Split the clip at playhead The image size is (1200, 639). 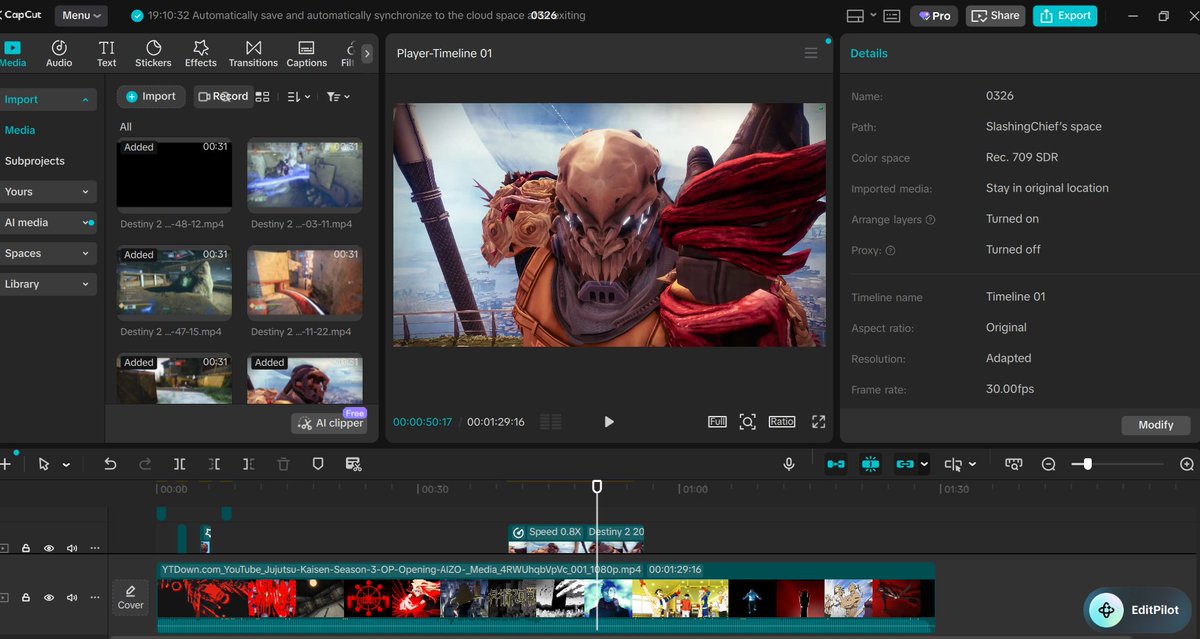pos(179,464)
